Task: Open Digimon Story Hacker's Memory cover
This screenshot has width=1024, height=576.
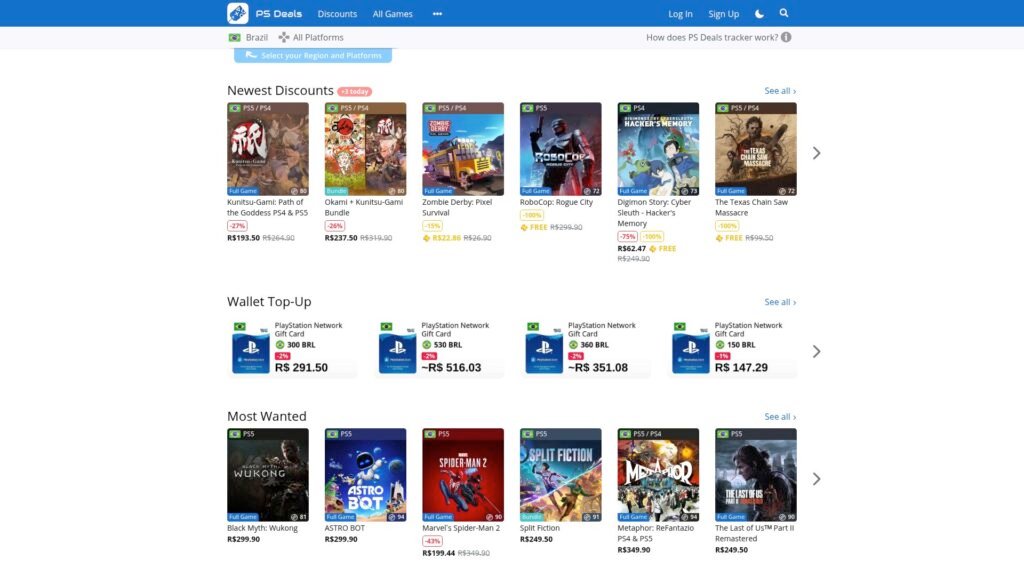Action: (x=658, y=149)
